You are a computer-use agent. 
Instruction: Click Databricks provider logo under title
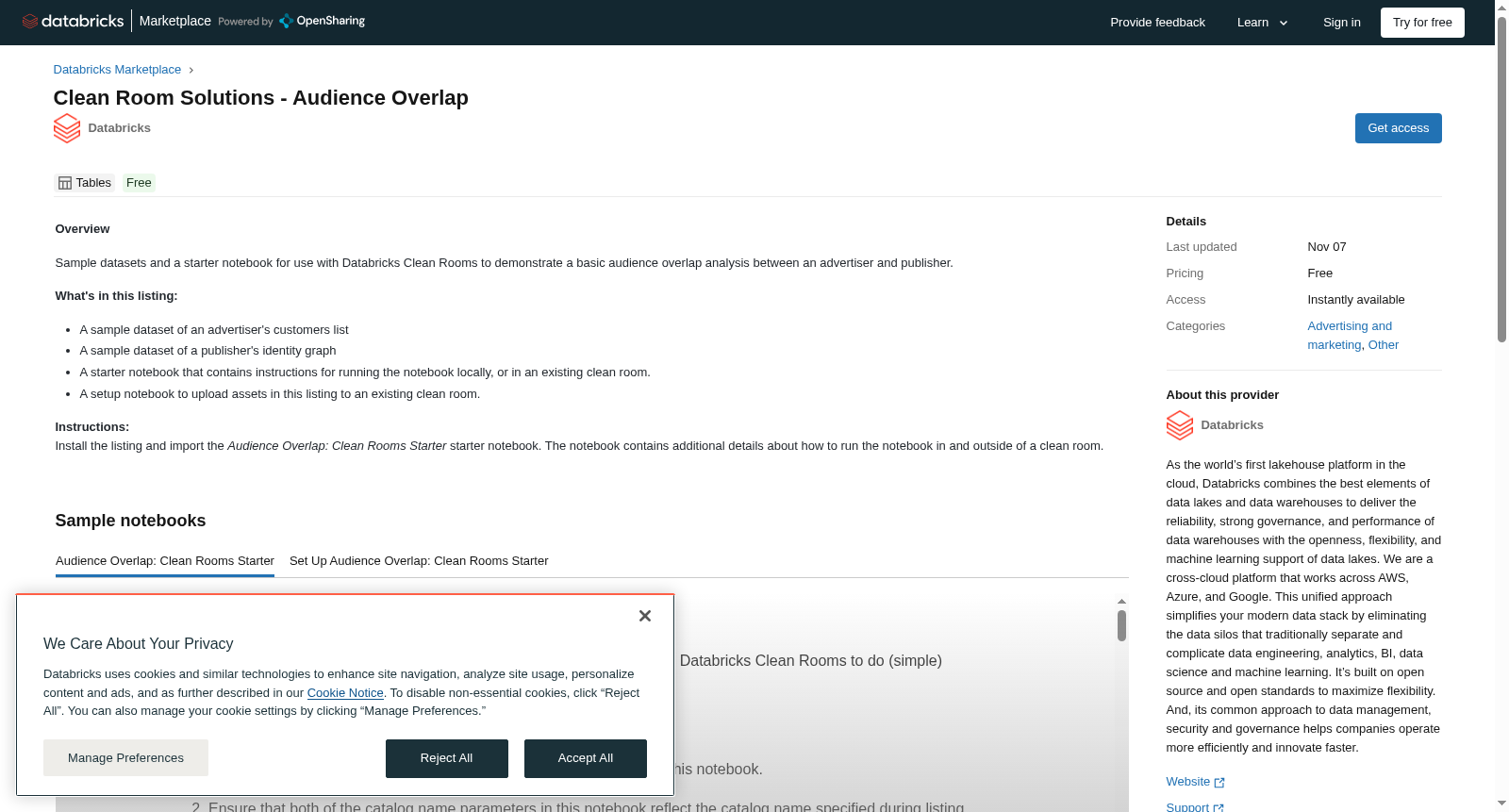pos(67,128)
